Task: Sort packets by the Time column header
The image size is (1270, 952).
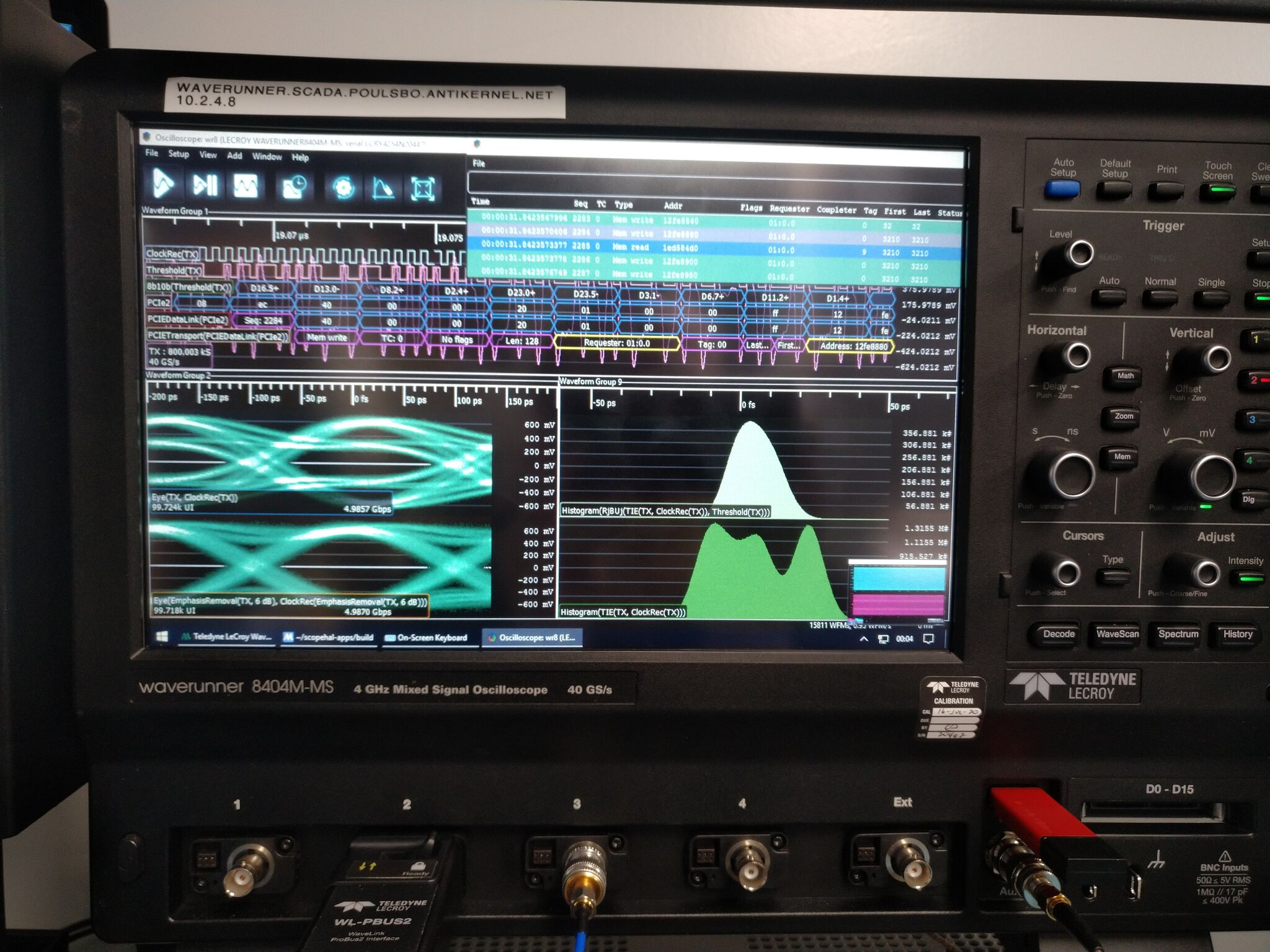Action: click(481, 201)
